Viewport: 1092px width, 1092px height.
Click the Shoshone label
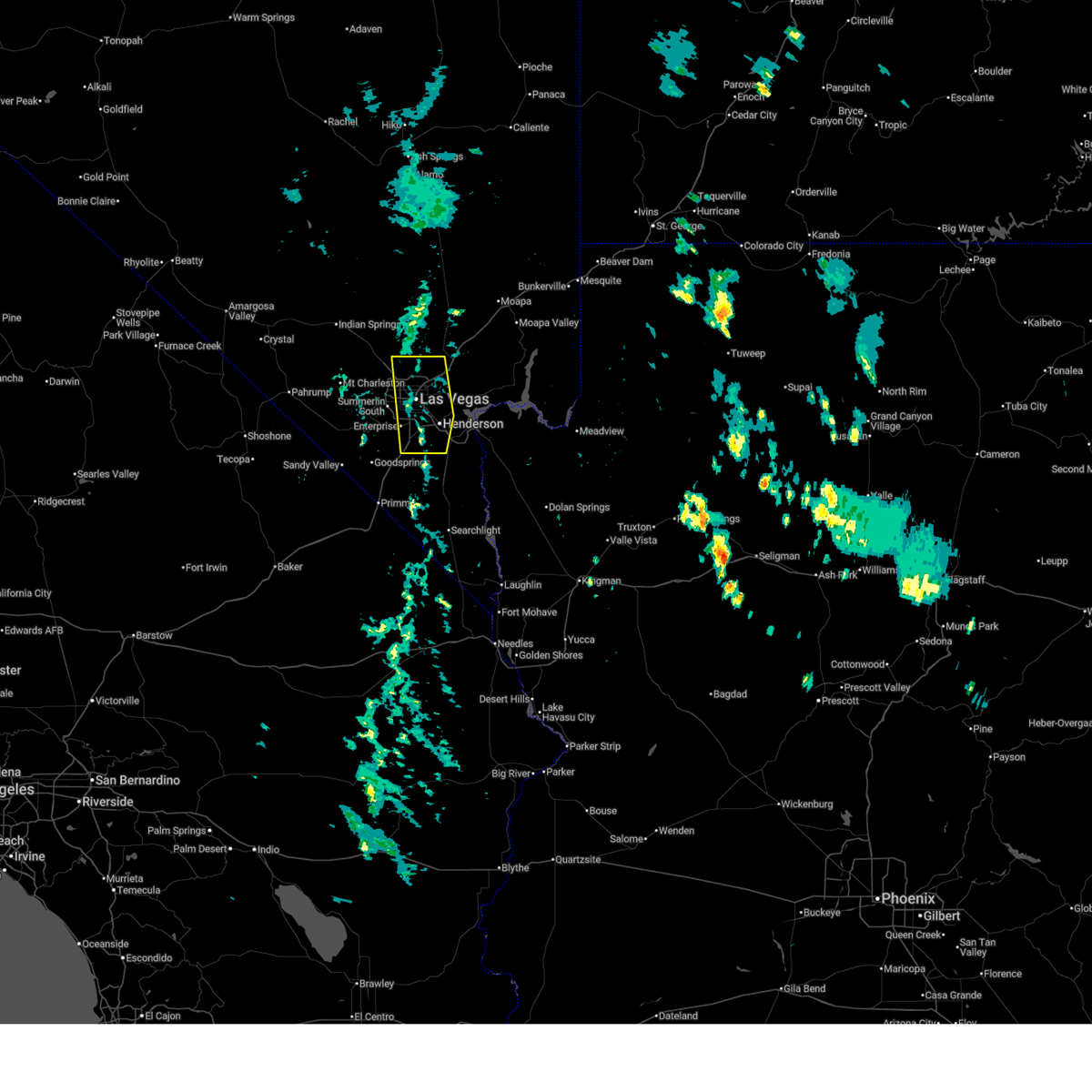[269, 436]
